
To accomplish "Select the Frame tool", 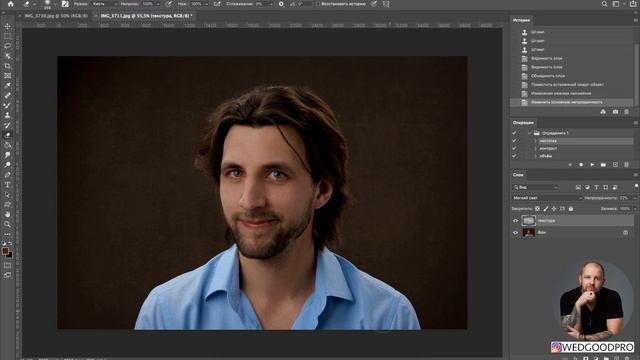I will coord(7,76).
